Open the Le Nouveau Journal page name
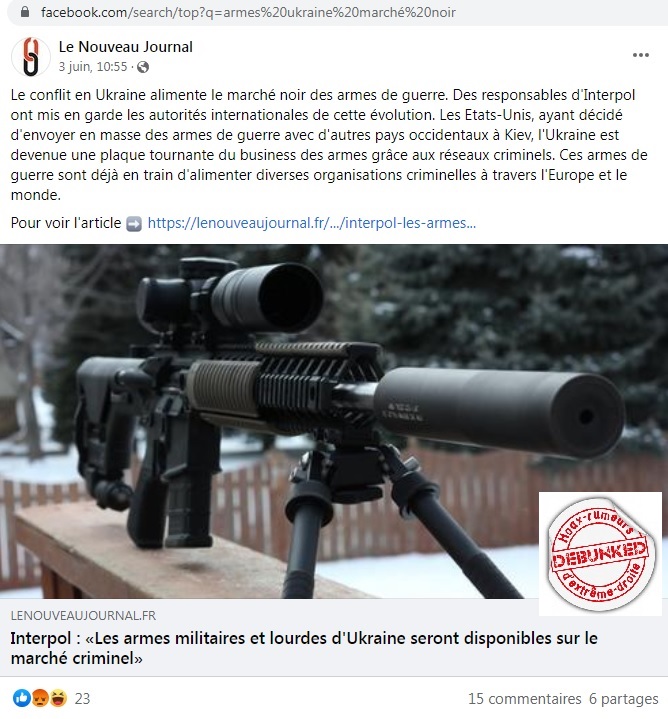668x719 pixels. tap(126, 47)
